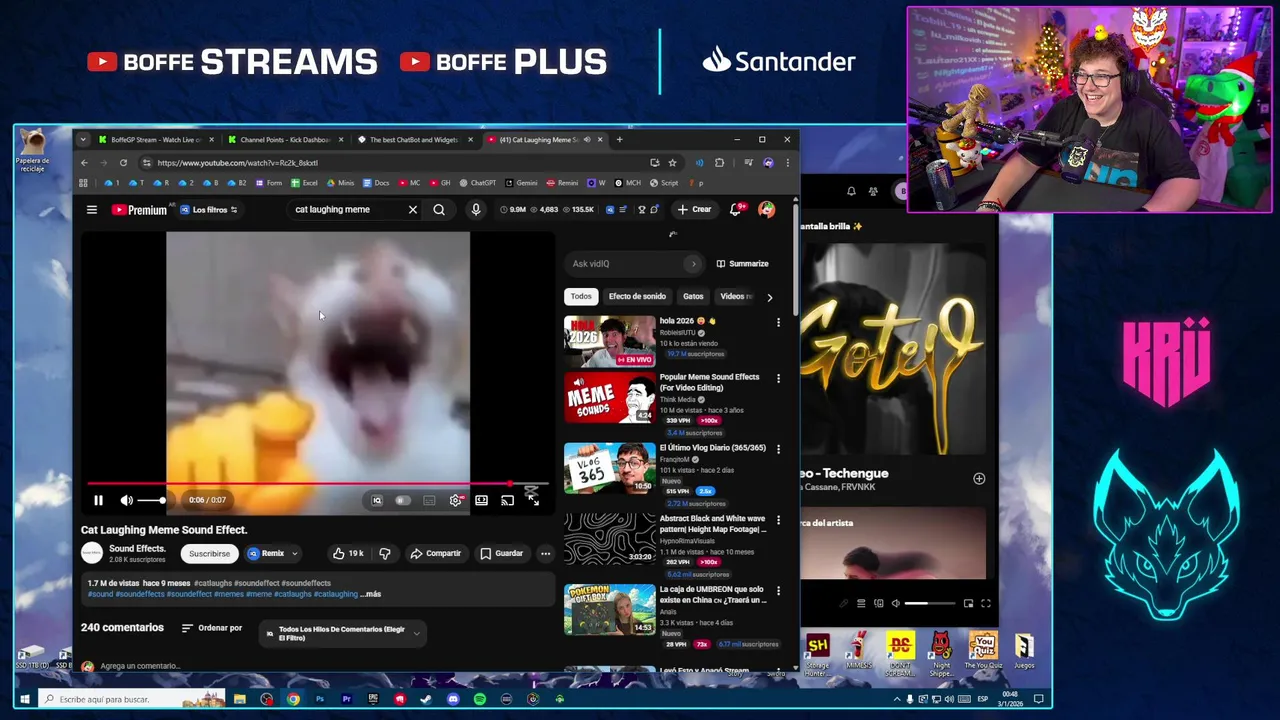Bookmark page with the star icon

pos(672,163)
